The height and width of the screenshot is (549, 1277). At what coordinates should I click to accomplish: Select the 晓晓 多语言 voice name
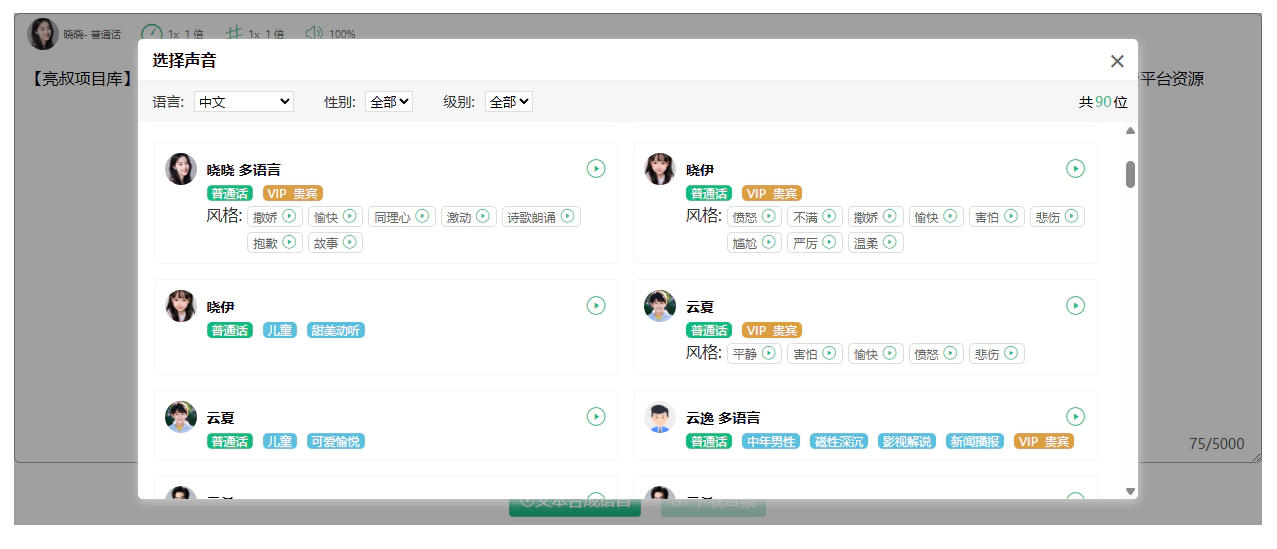tap(243, 170)
